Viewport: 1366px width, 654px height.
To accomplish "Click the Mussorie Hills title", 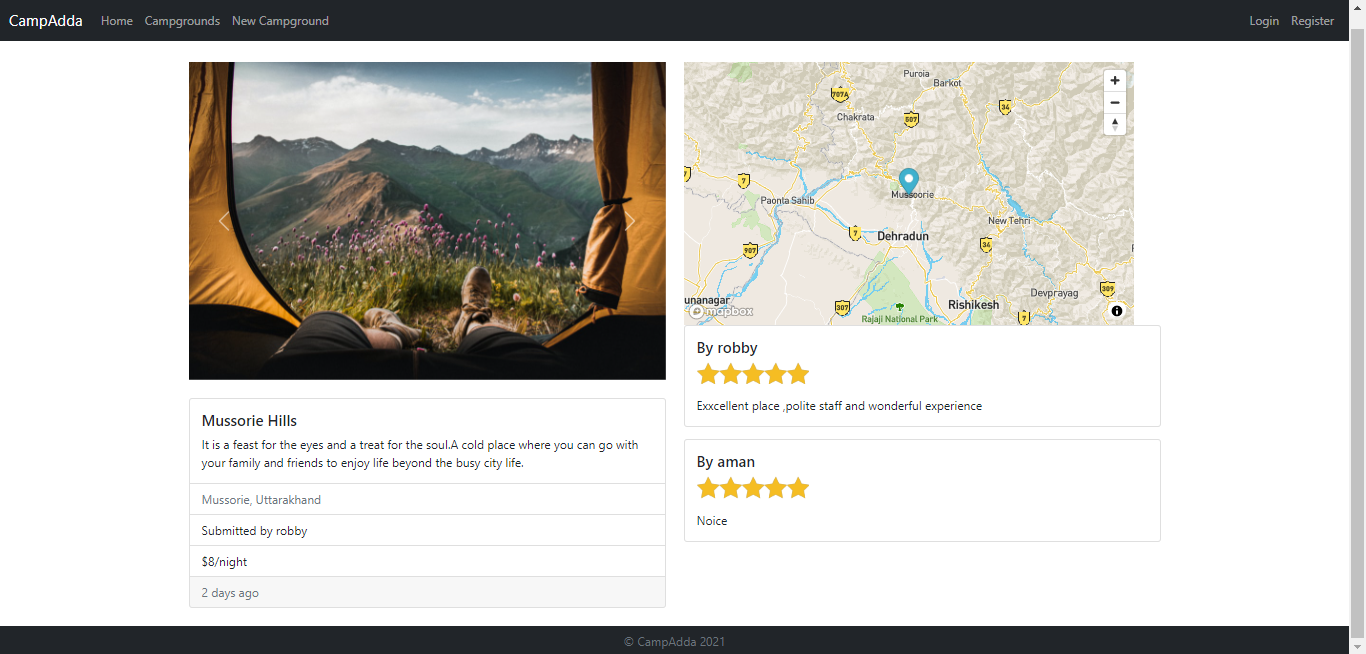I will (x=249, y=421).
